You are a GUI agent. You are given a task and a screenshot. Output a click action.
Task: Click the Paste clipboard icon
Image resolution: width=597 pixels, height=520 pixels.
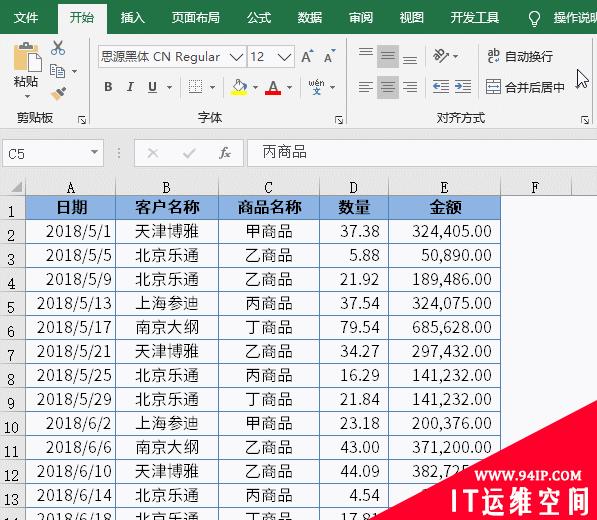(27, 57)
